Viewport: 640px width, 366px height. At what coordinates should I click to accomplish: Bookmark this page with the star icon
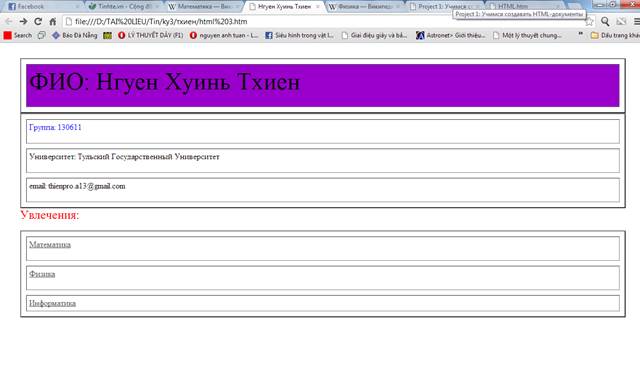click(x=589, y=22)
